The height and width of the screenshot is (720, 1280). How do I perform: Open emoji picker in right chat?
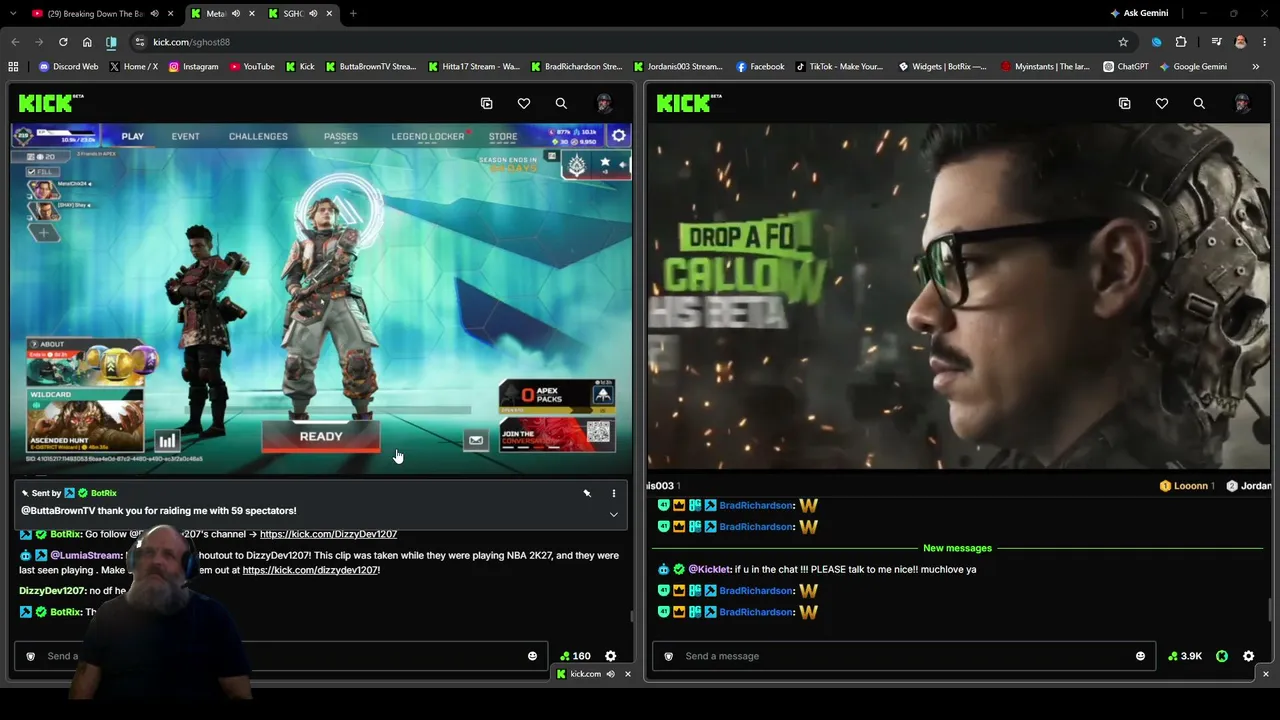click(x=1140, y=656)
